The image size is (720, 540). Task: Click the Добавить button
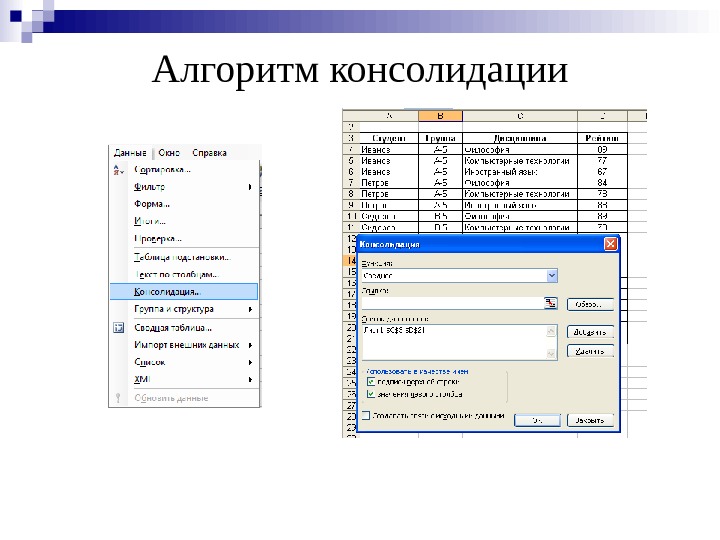point(590,332)
